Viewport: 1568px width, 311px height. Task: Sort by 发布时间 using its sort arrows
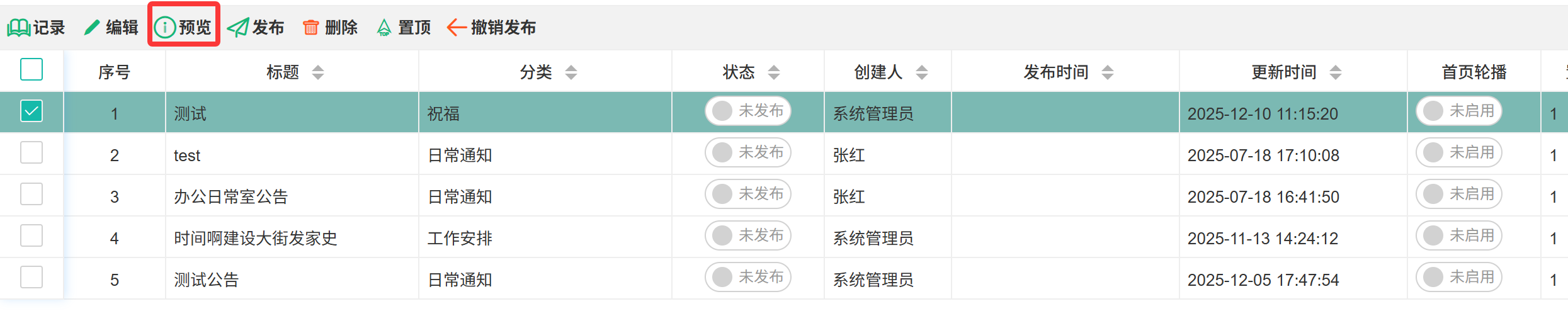tap(1108, 72)
